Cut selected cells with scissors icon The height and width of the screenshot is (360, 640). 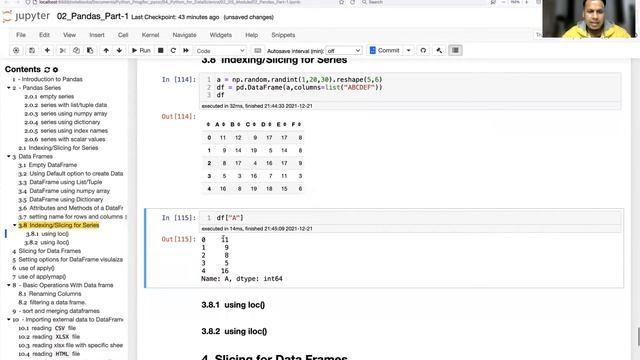pos(62,51)
